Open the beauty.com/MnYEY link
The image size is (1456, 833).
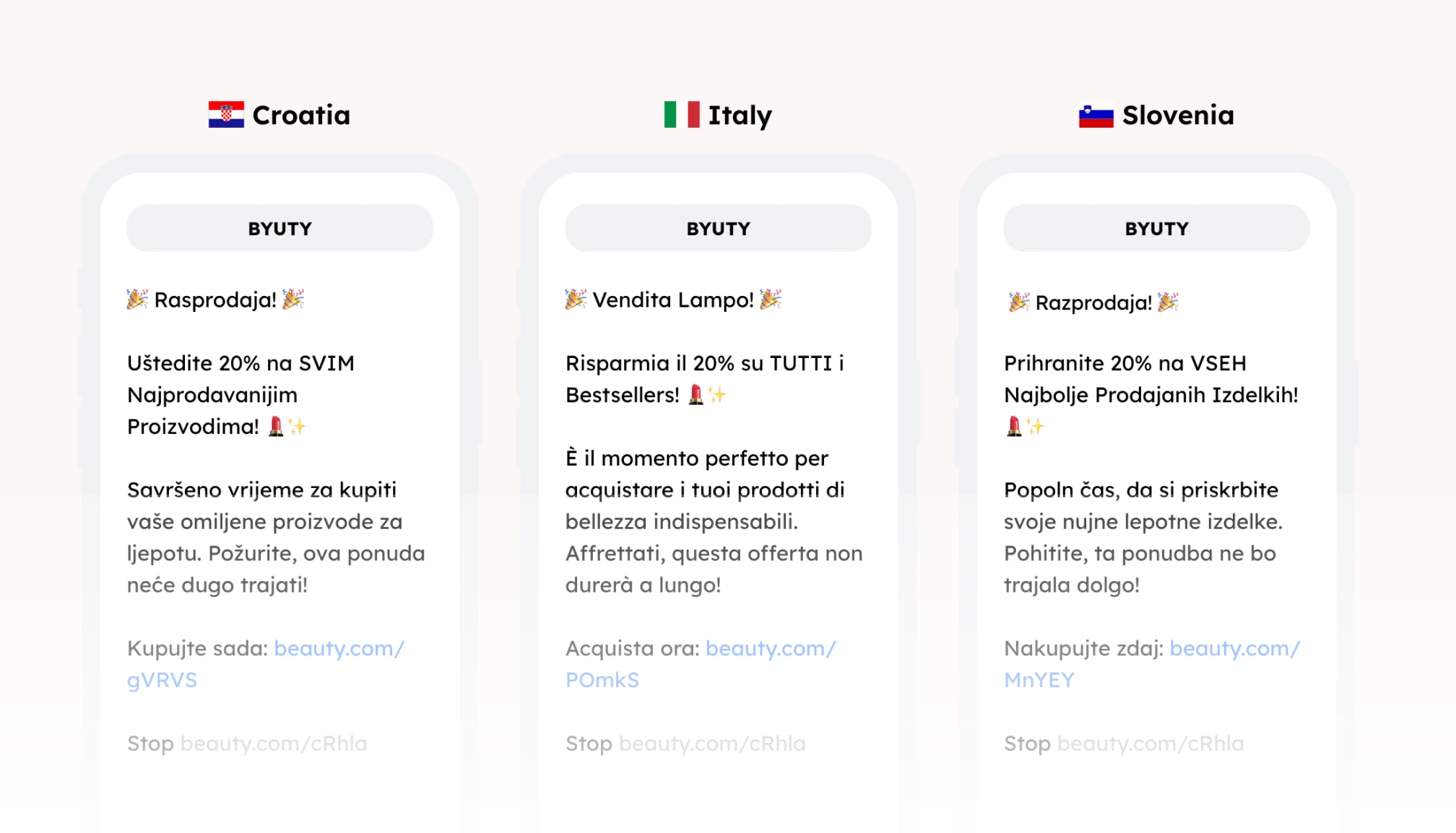pos(1152,664)
